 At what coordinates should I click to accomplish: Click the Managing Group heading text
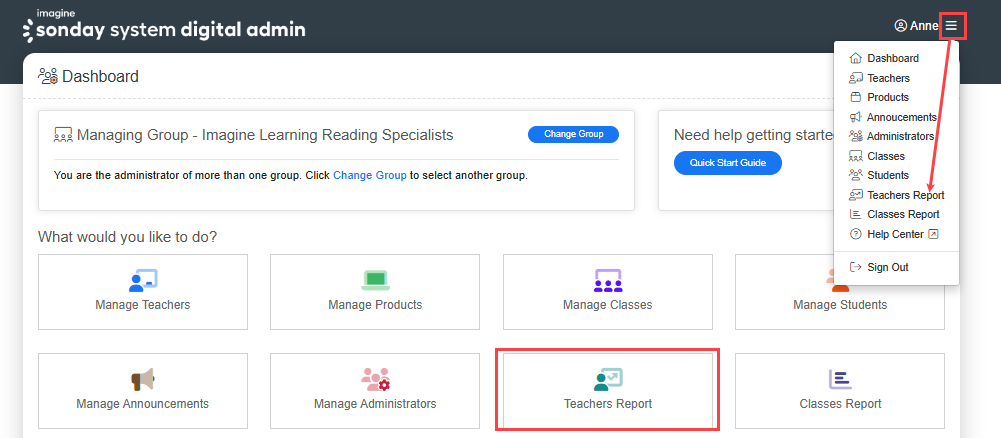click(x=265, y=135)
